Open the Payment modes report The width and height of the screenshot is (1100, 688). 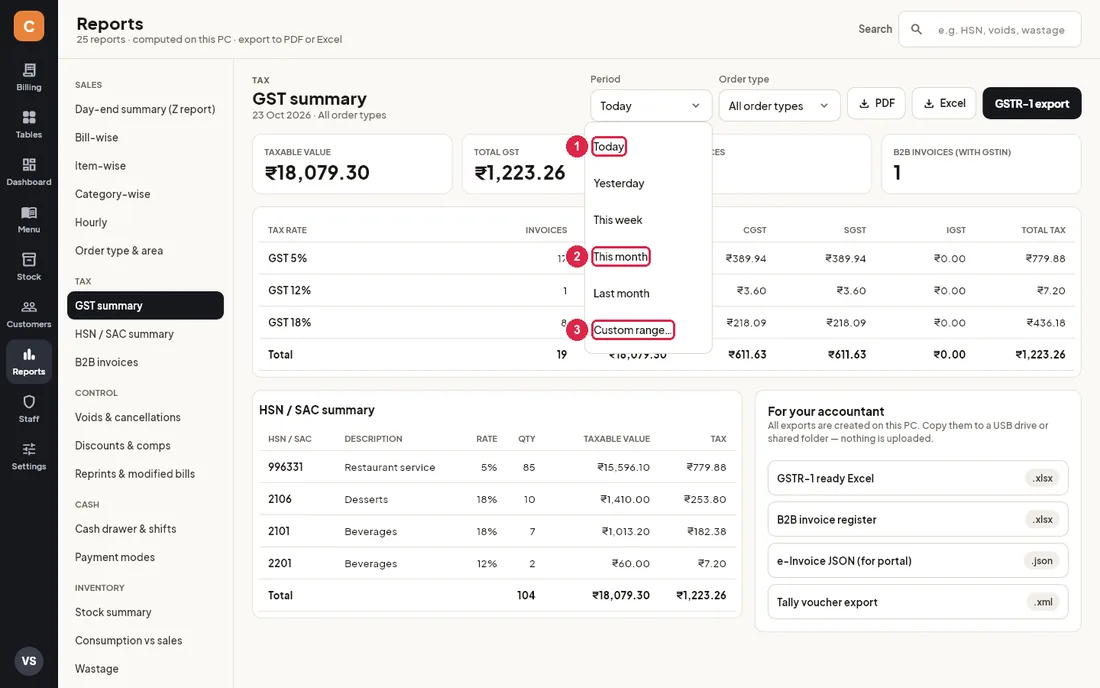pyautogui.click(x=145, y=557)
